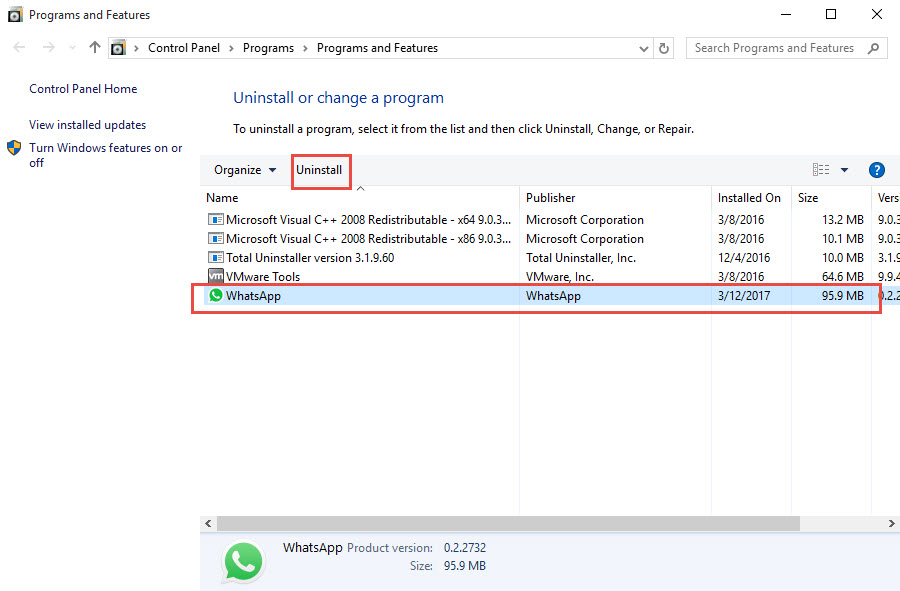Click the horizontal scrollbar thumb
Screen dimensions: 900x591
[x=508, y=523]
